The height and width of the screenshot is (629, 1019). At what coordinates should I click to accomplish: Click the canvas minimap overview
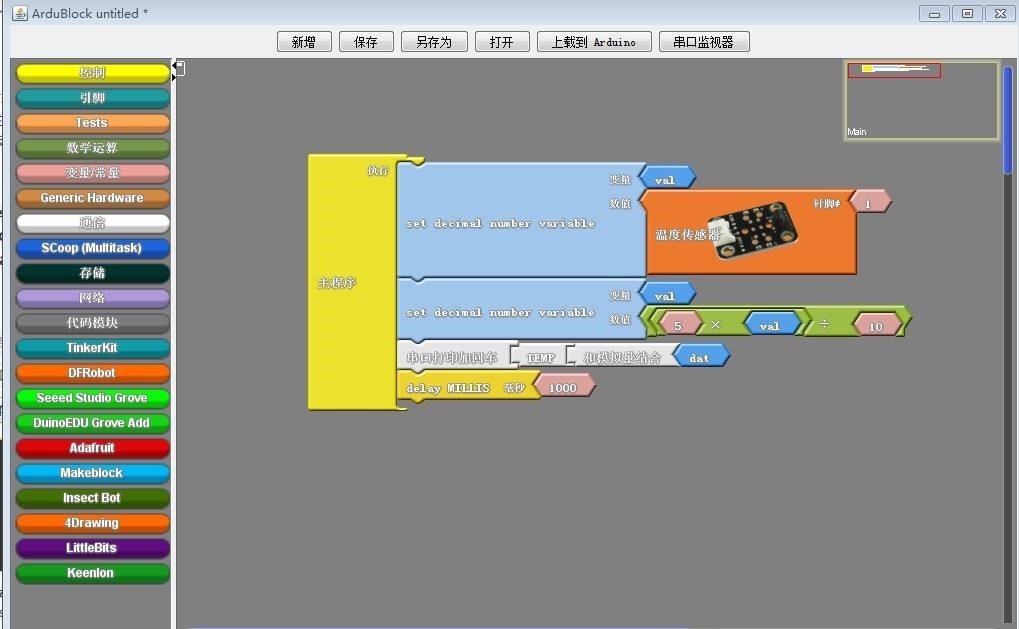922,100
